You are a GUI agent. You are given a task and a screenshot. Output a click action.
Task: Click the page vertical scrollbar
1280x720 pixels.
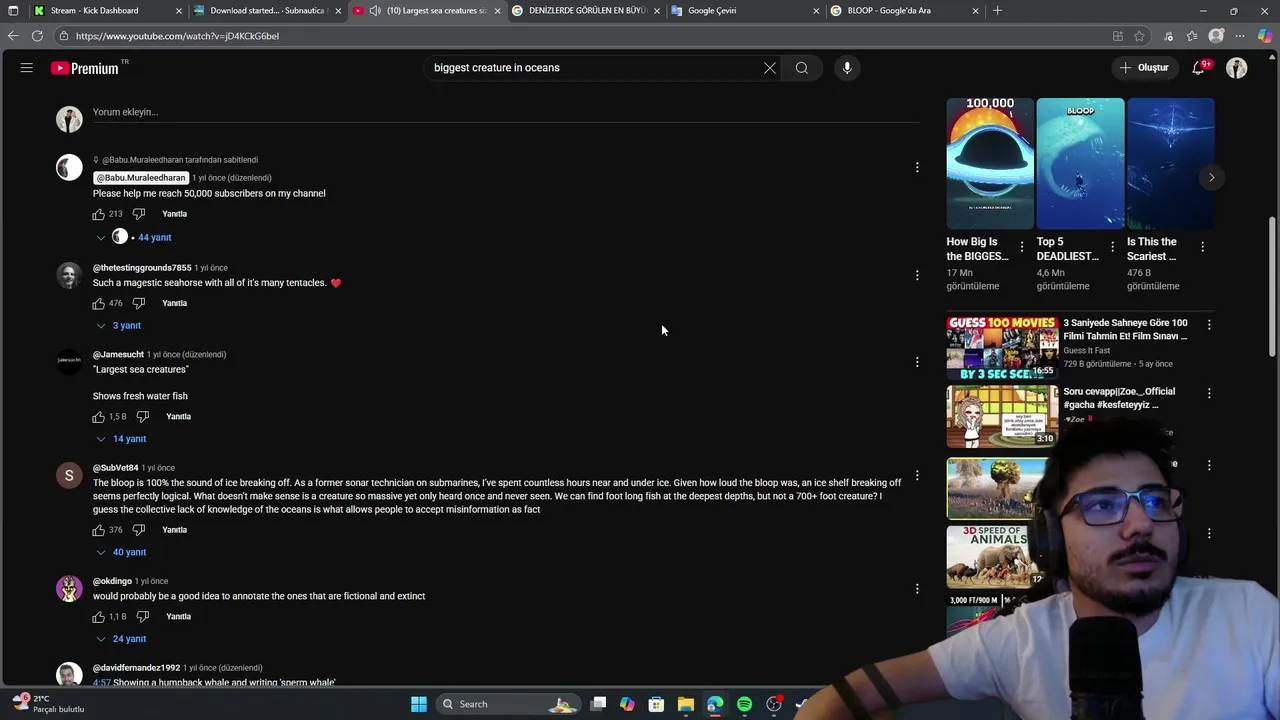[x=1273, y=286]
